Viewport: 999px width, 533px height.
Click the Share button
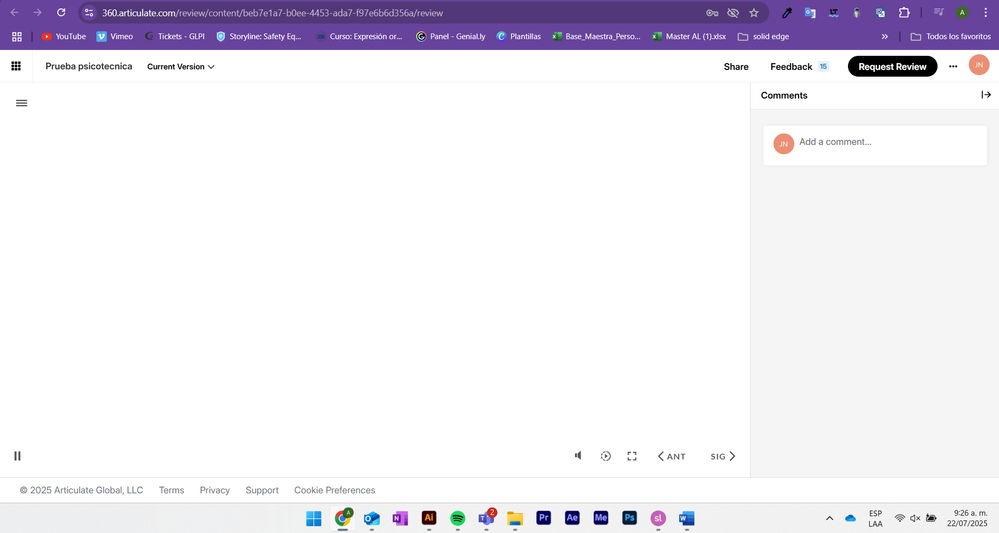point(736,67)
